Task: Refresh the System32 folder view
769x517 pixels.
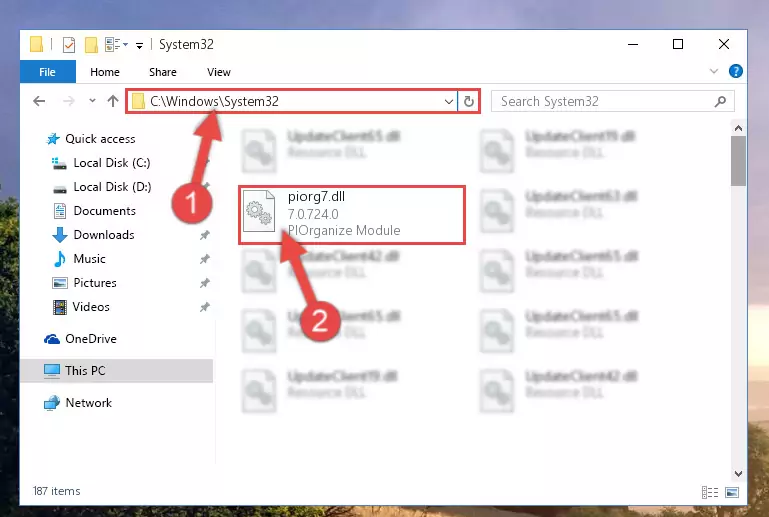Action: click(x=469, y=102)
